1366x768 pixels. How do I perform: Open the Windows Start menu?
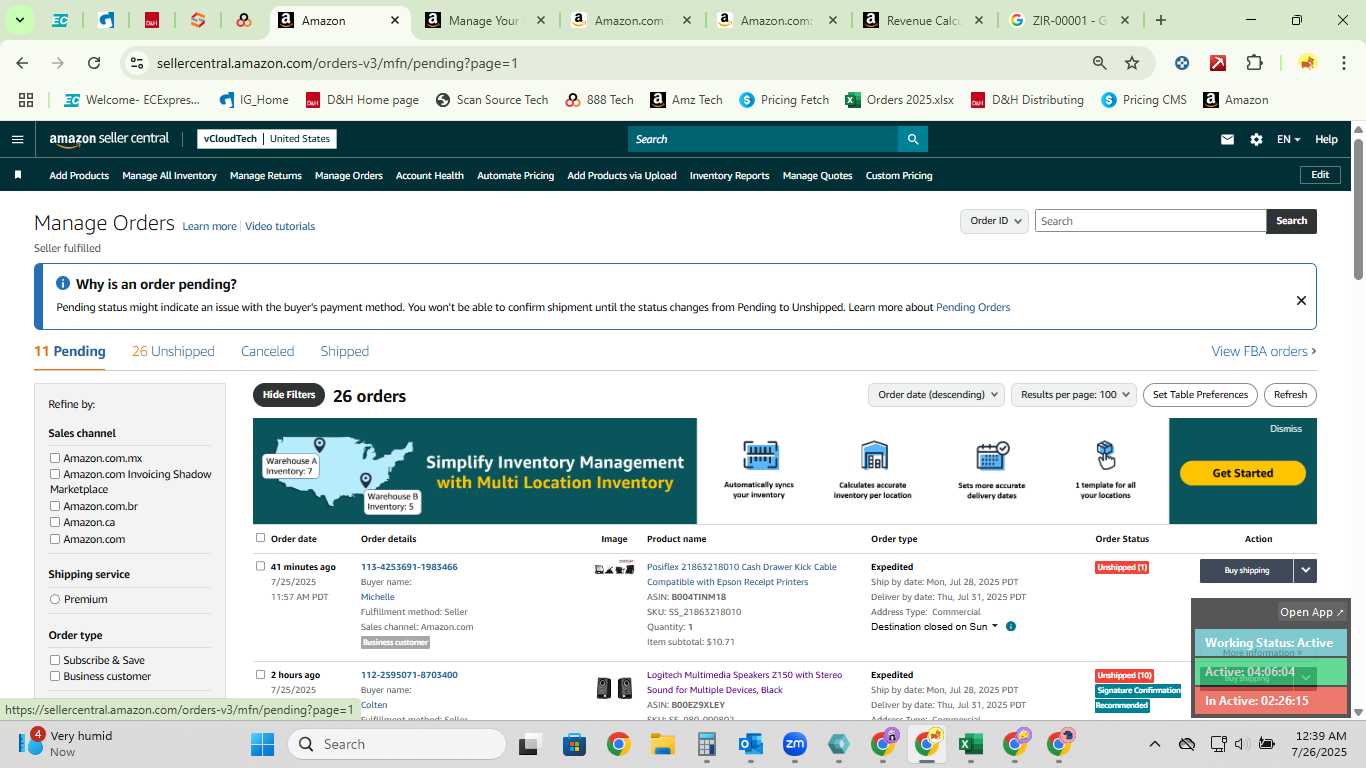[x=262, y=744]
